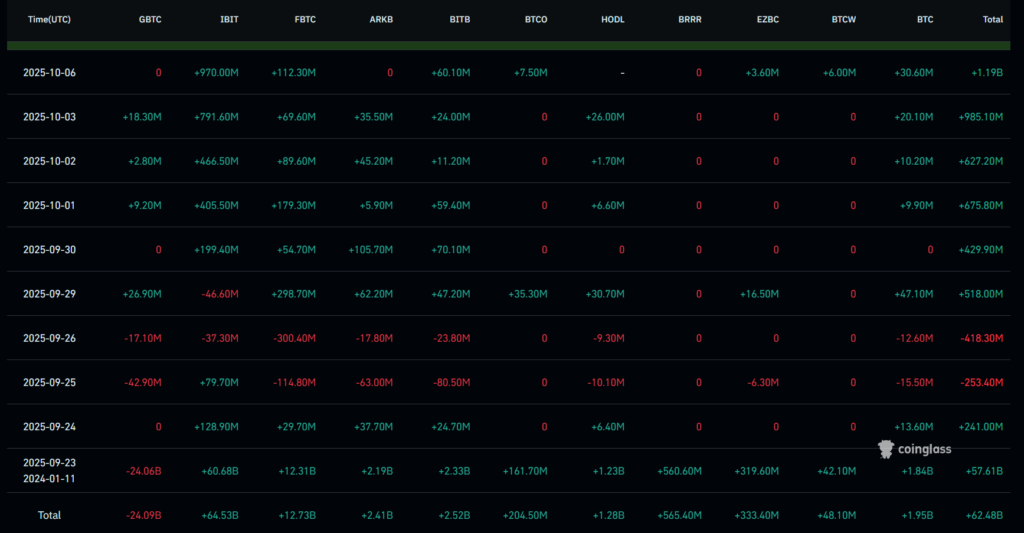
Task: Select the +1.19B total value
Action: coord(984,72)
